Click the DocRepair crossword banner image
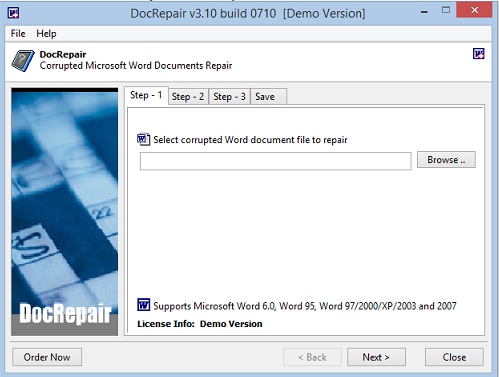 64,212
